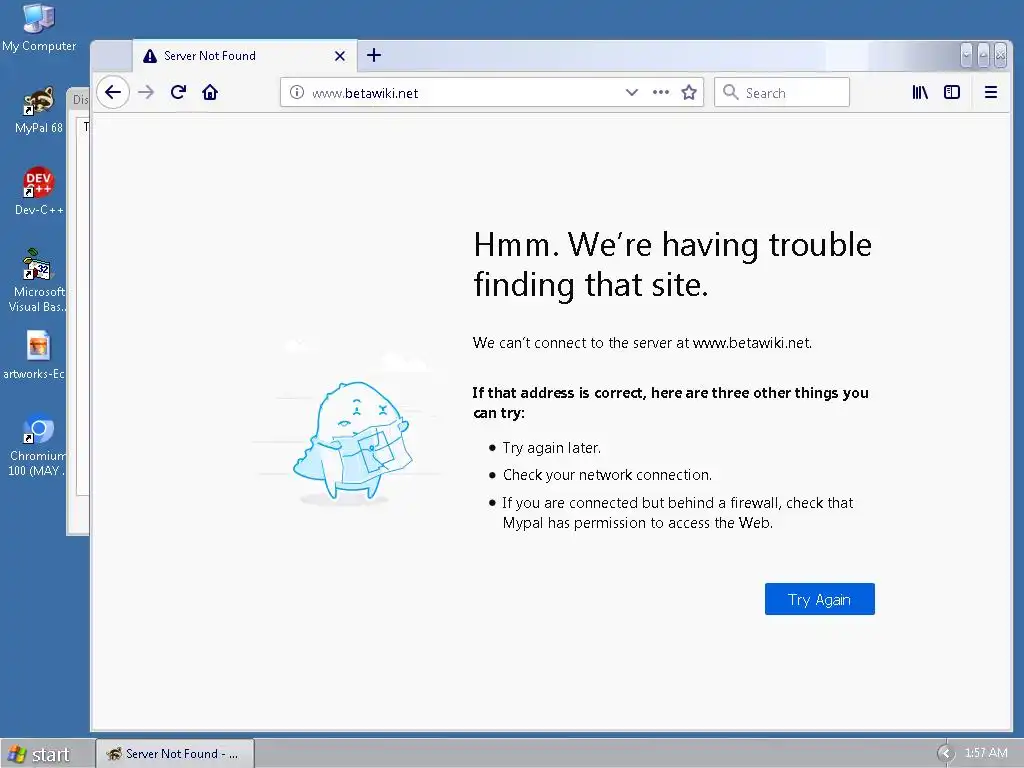Click the window title bar dropdown button
This screenshot has height=768, width=1024.
click(x=967, y=56)
